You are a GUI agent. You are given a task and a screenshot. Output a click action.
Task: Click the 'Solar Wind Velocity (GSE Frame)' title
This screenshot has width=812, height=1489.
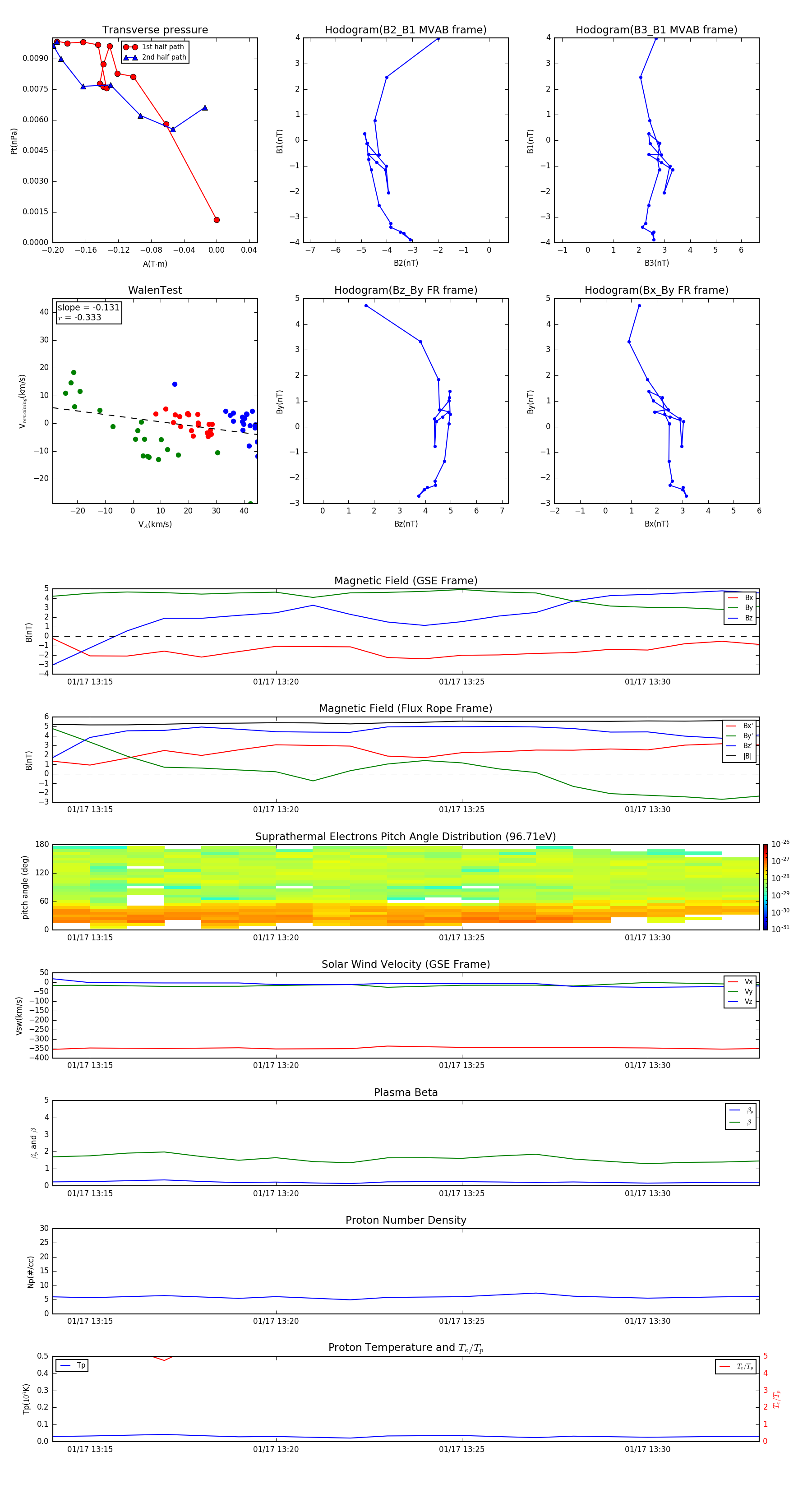[x=406, y=964]
